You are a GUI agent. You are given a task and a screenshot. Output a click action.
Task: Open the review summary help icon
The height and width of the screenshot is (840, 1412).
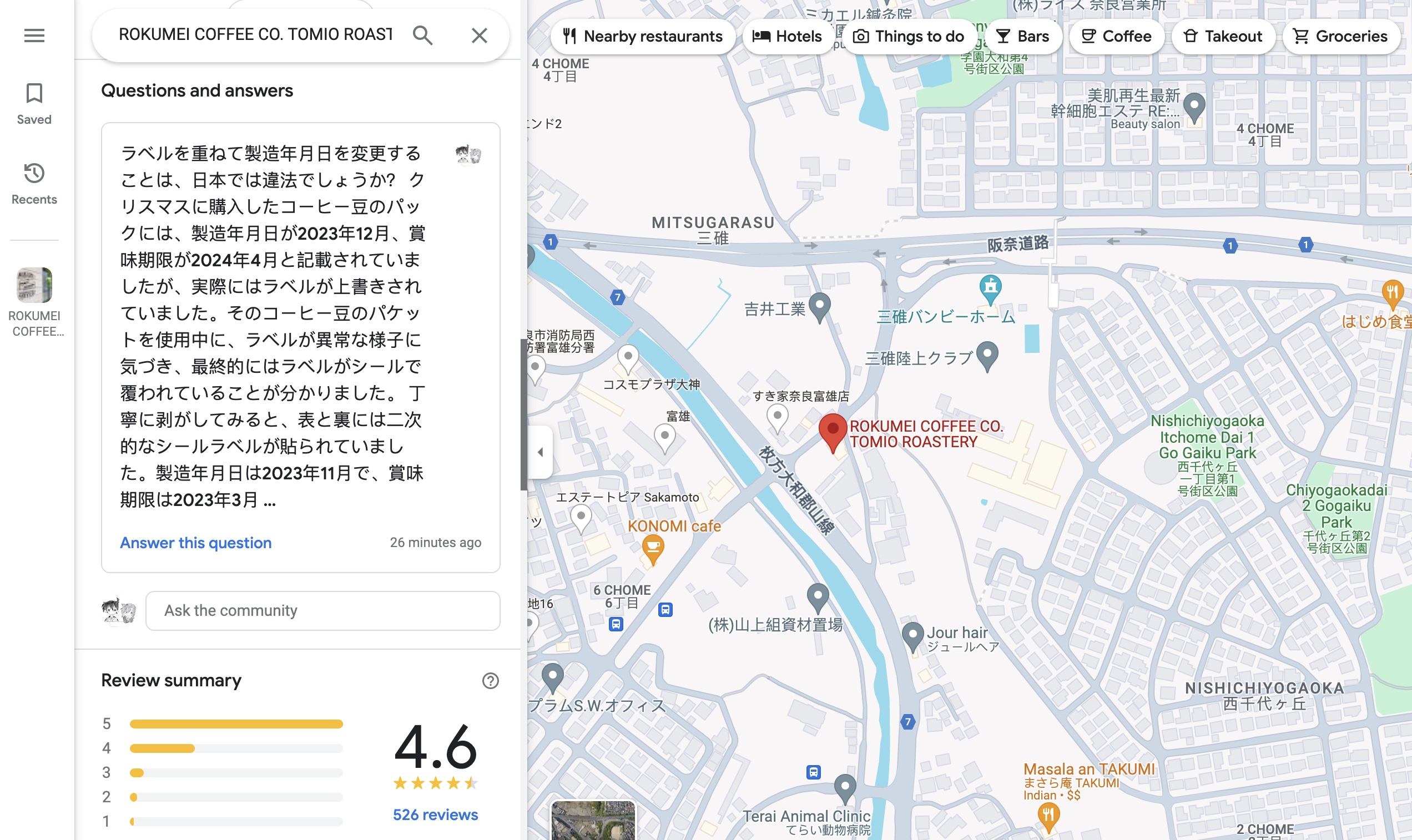click(490, 680)
